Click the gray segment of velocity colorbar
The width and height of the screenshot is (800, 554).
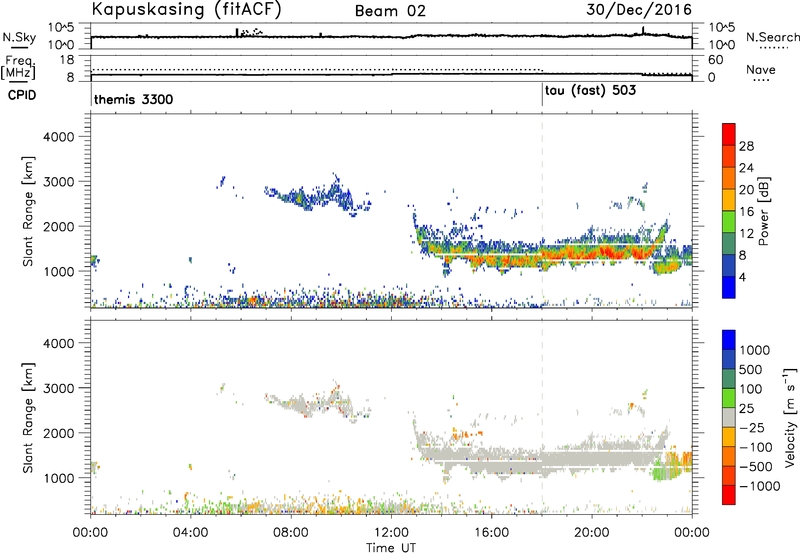click(729, 417)
